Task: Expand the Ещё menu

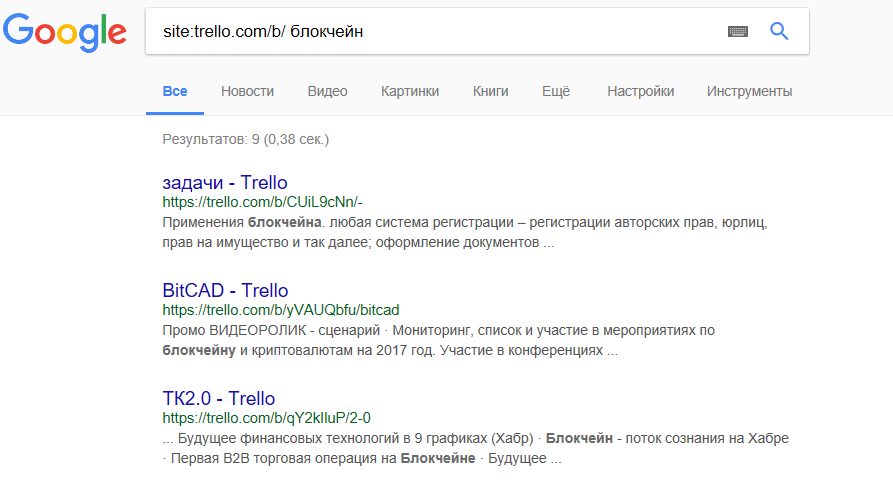Action: pos(555,91)
